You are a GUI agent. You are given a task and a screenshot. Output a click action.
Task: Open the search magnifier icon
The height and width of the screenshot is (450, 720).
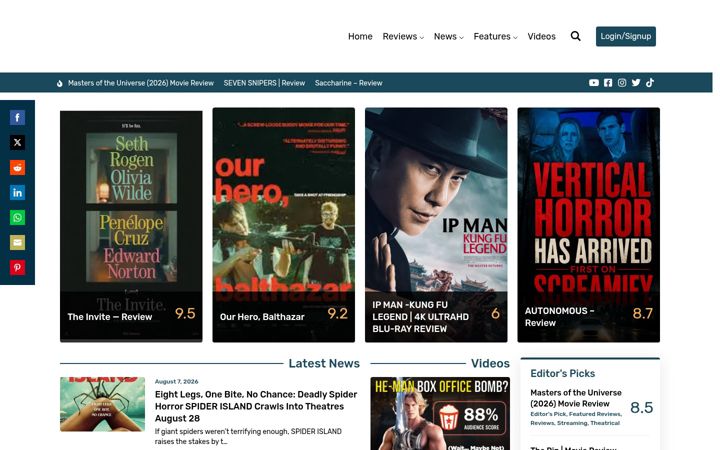pyautogui.click(x=575, y=36)
